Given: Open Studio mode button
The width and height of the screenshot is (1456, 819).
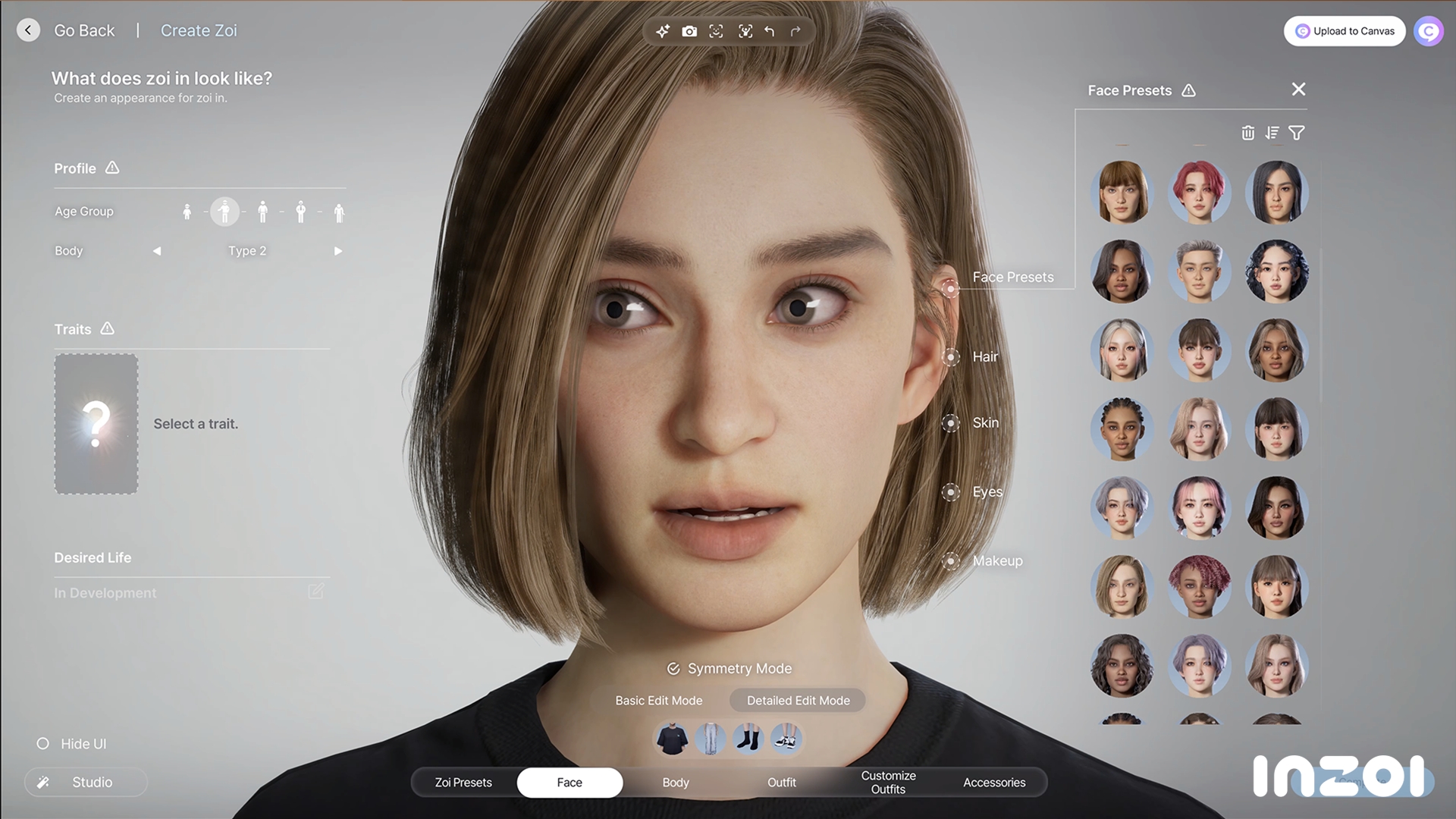Looking at the screenshot, I should 86,782.
